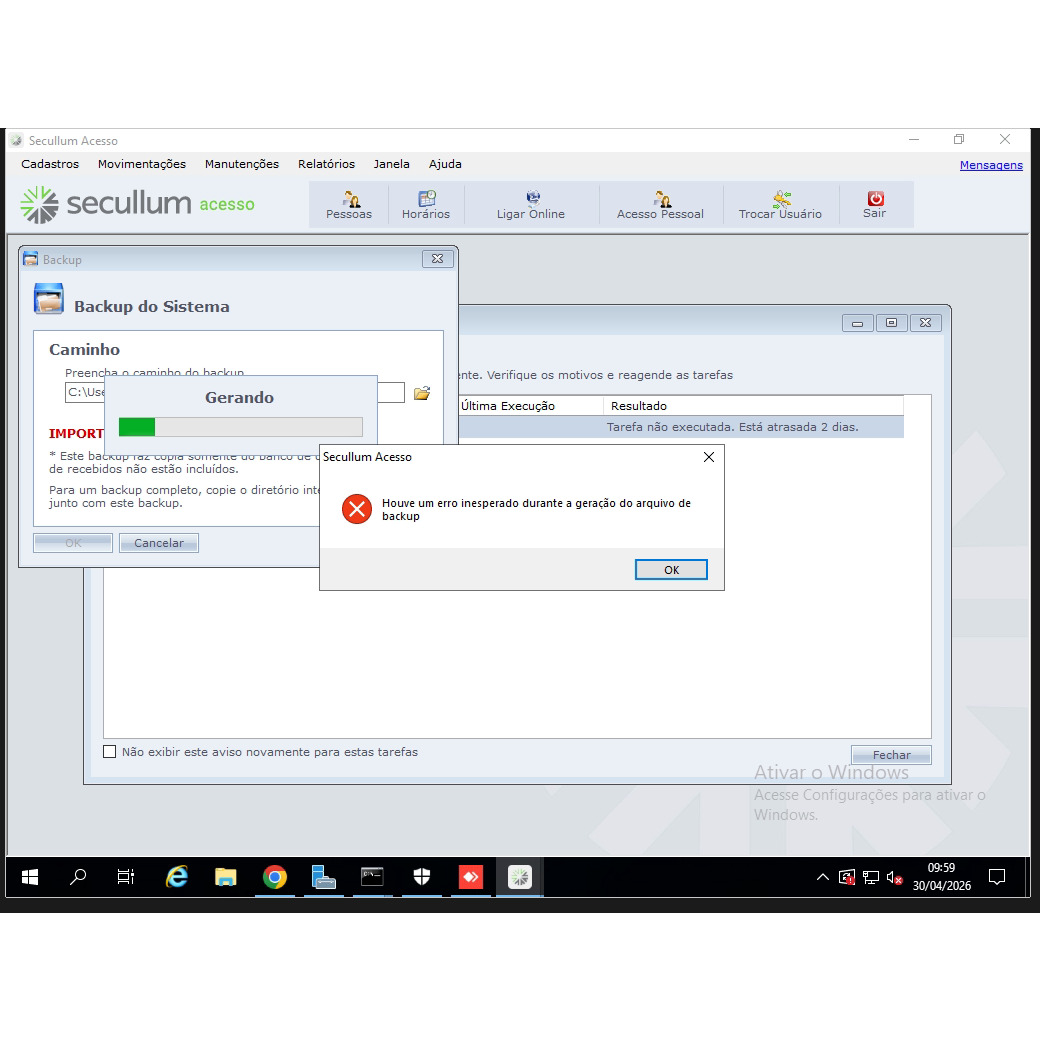Viewport: 1040px width, 1040px height.
Task: Select the Secullum Acesso taskbar icon
Action: 519,878
